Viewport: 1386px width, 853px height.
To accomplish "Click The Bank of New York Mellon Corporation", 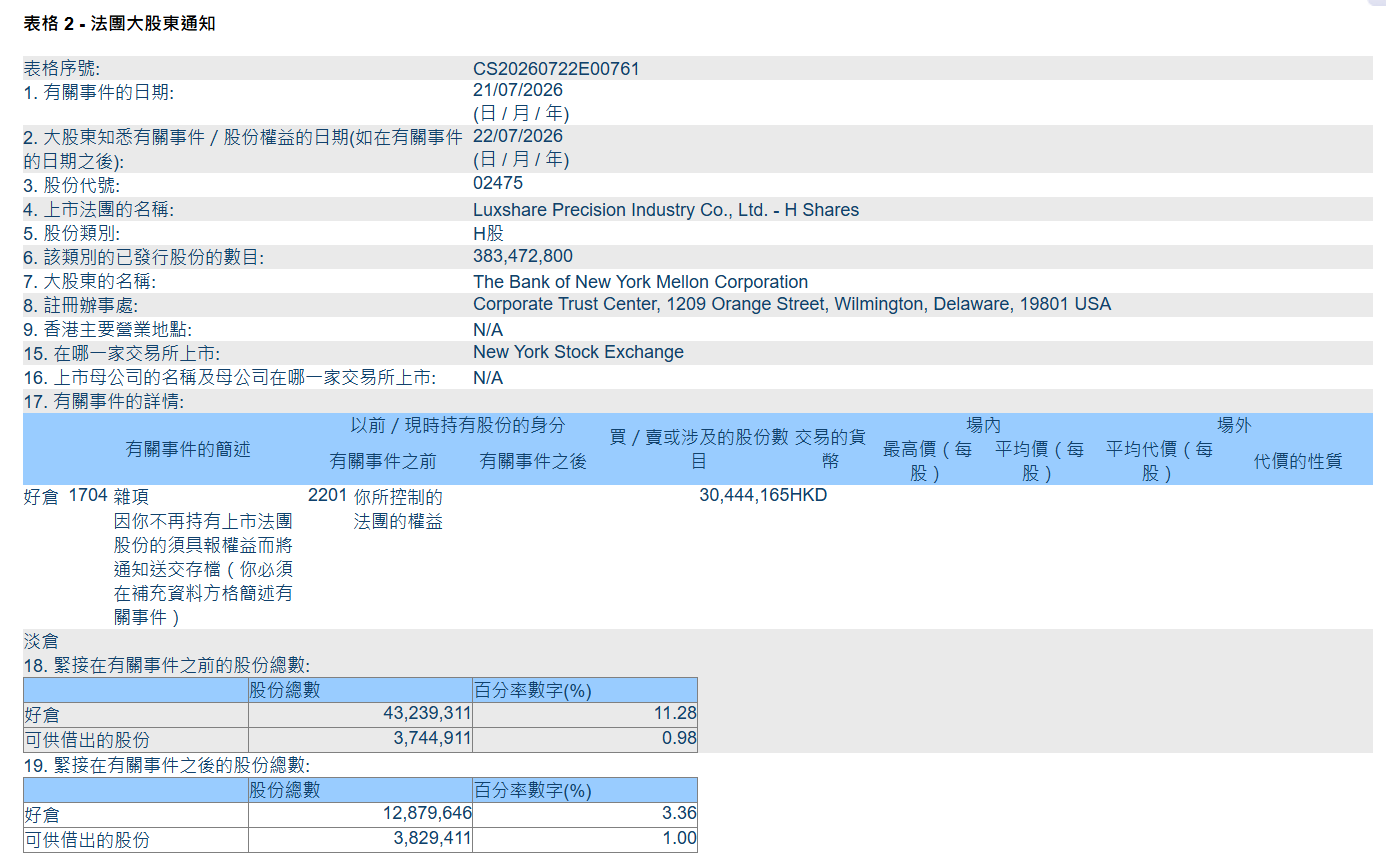I will click(640, 282).
